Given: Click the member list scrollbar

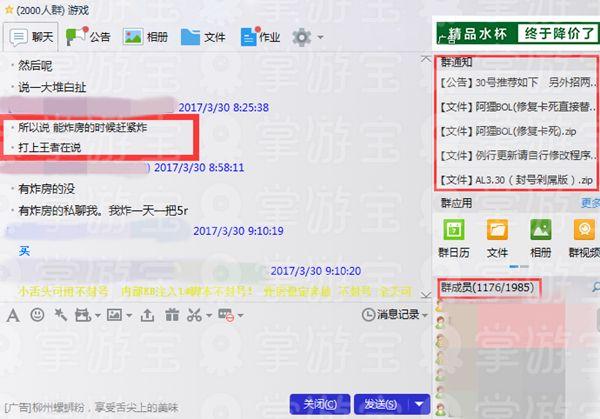Looking at the screenshot, I should 598,318.
